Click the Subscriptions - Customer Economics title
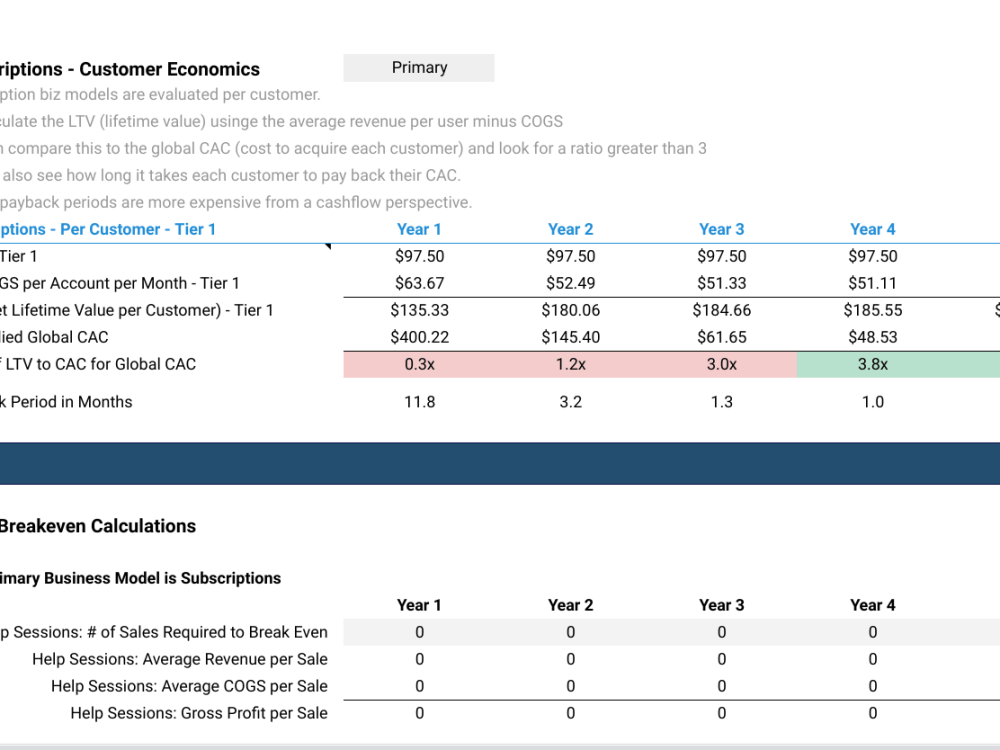 [x=130, y=69]
